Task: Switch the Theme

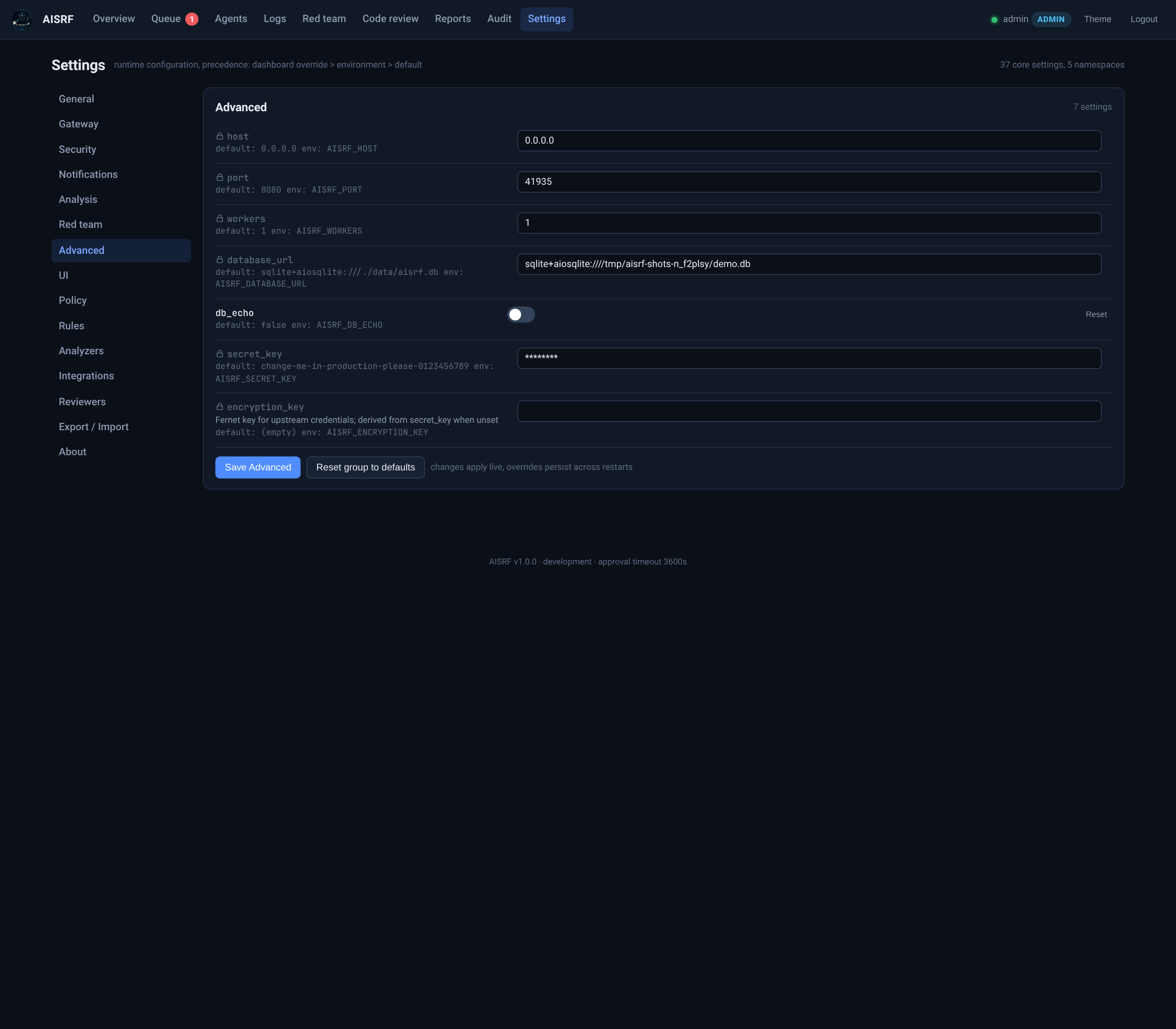Action: tap(1097, 19)
